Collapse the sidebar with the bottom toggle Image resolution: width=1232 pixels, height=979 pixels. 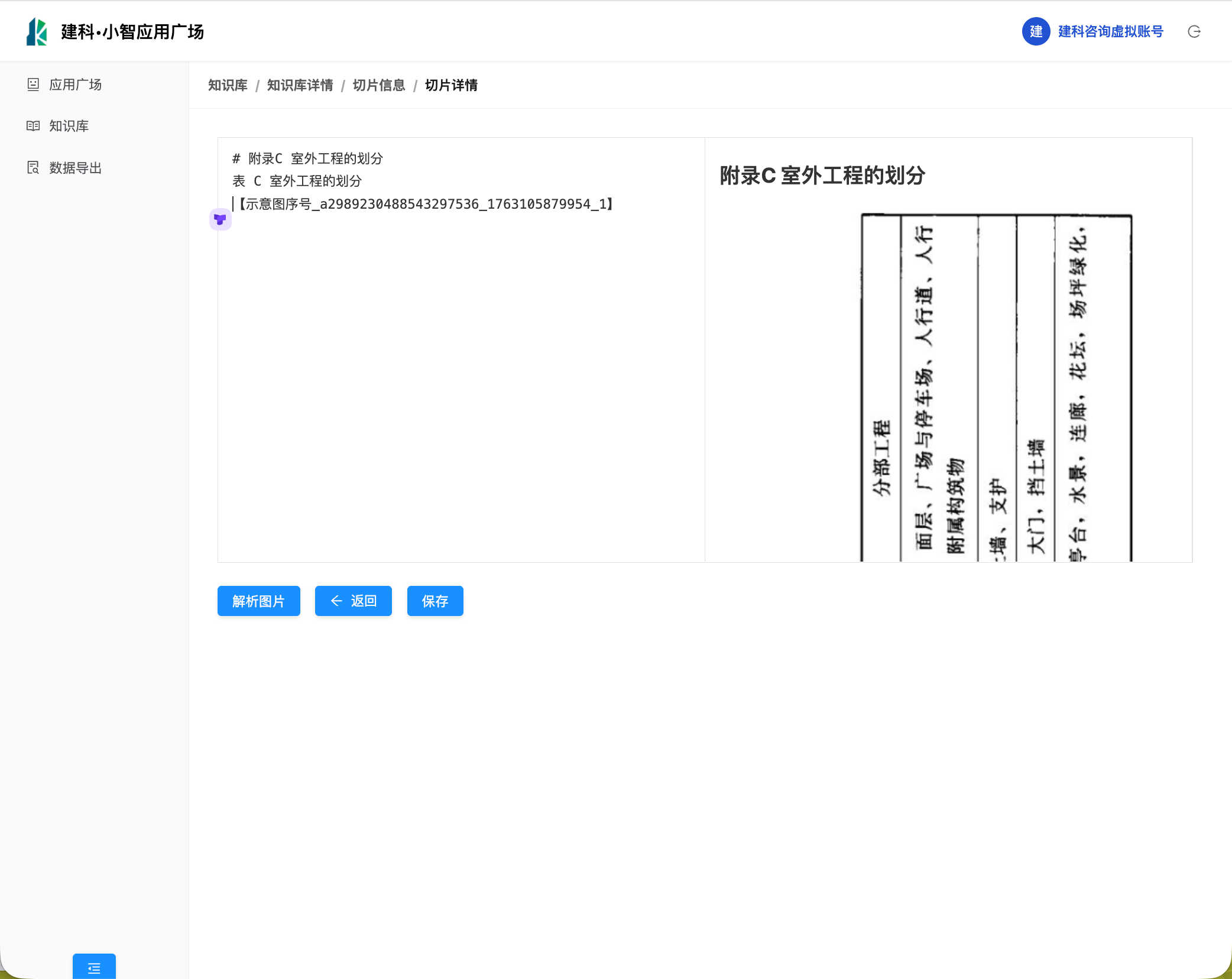click(x=94, y=967)
